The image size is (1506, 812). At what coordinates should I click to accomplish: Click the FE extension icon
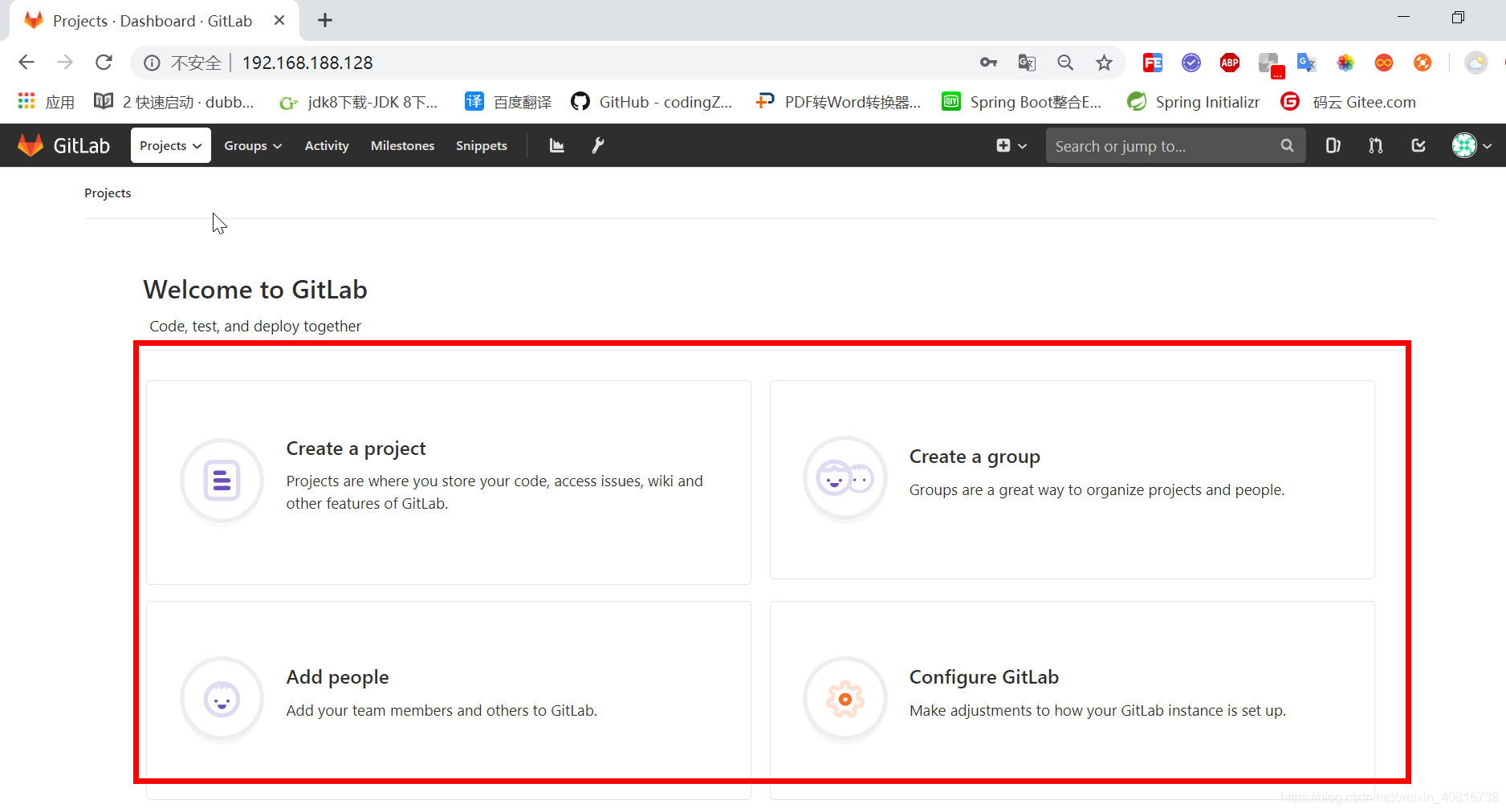(1153, 63)
